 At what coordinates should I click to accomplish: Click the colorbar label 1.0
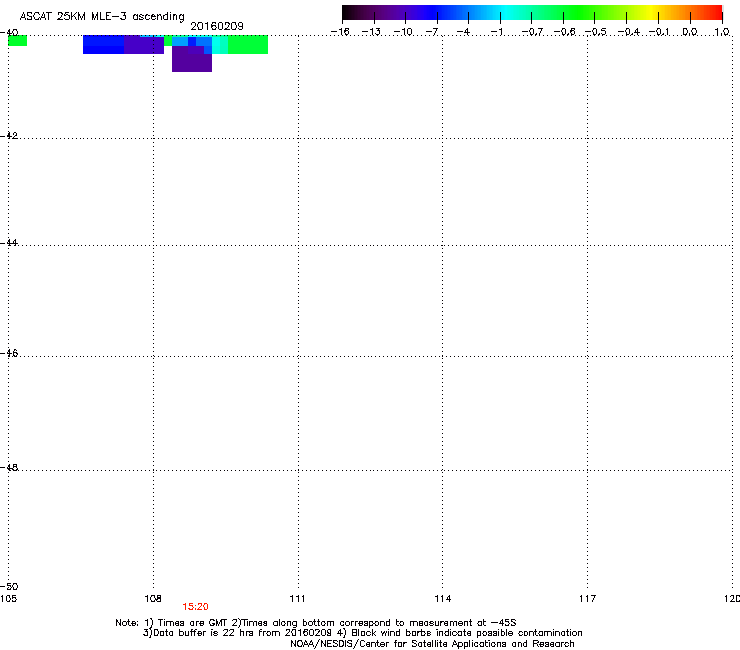tap(722, 32)
